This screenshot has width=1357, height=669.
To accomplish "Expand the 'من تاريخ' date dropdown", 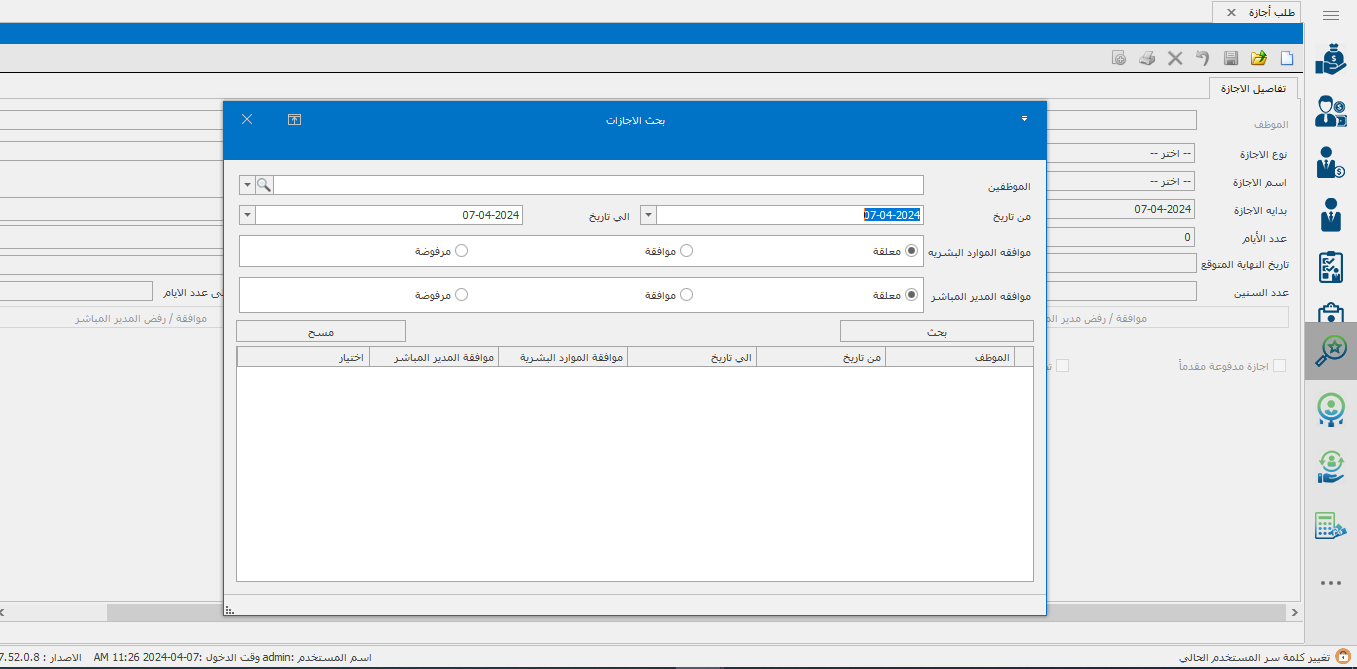I will [x=648, y=215].
